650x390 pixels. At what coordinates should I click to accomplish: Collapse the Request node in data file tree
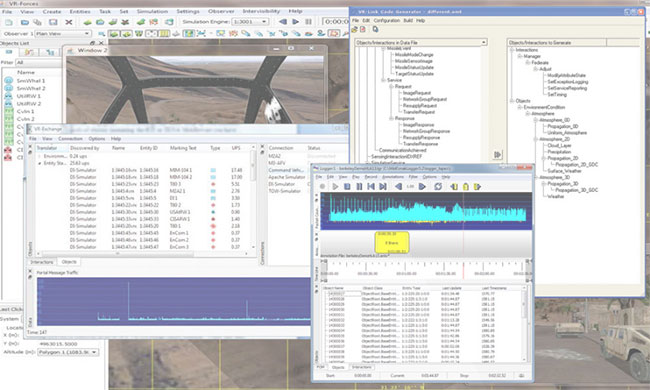pos(391,86)
